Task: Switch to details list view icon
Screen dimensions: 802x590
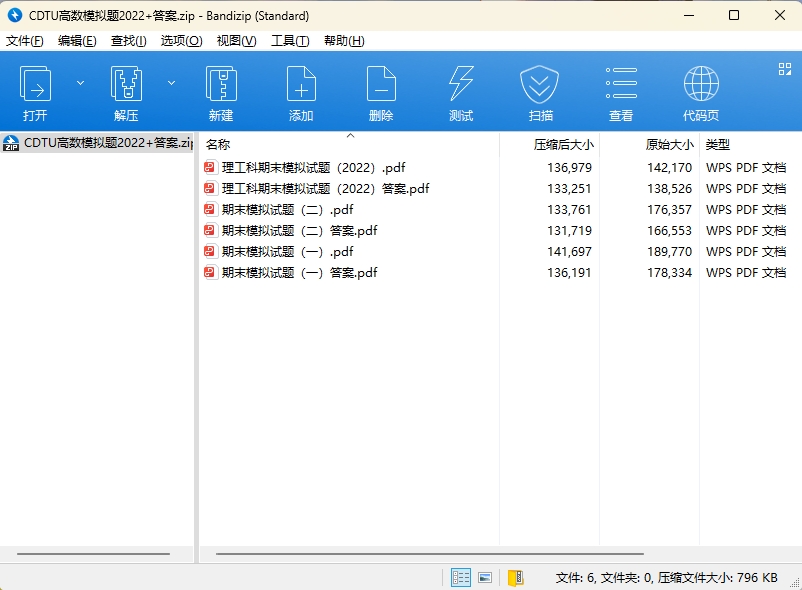Action: [461, 578]
